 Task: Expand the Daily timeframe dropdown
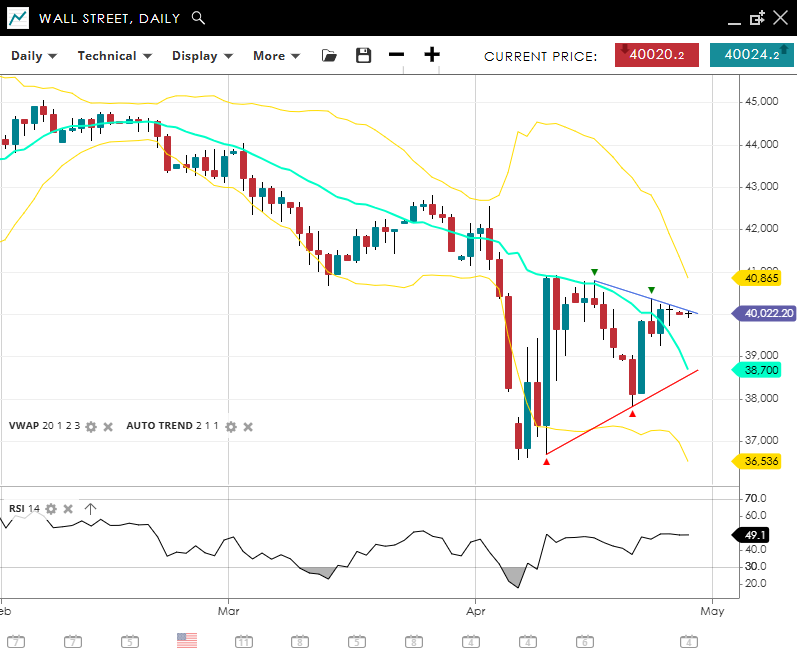[x=34, y=56]
